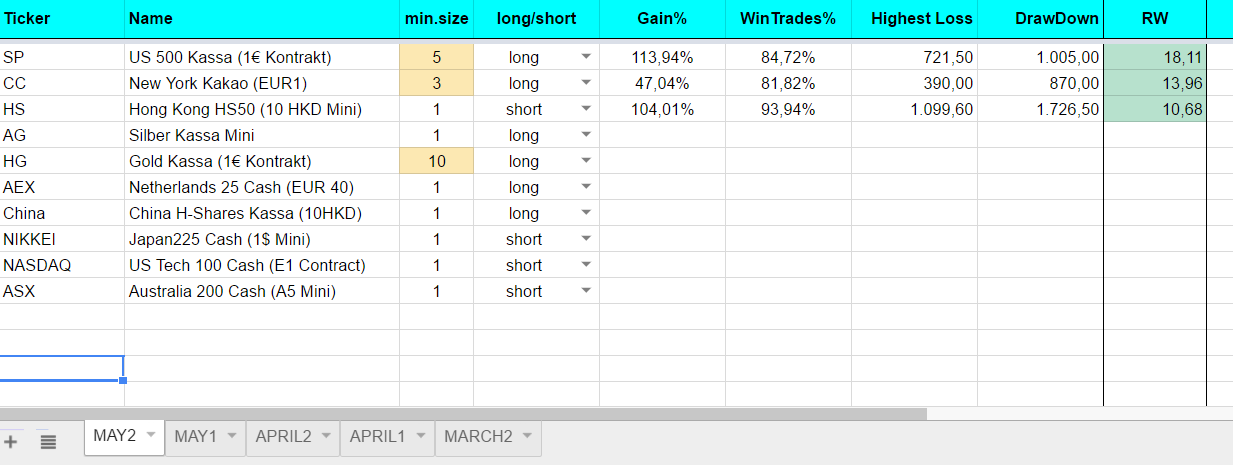The height and width of the screenshot is (465, 1233).
Task: Select the MARCH2 sheet tab
Action: [x=478, y=437]
